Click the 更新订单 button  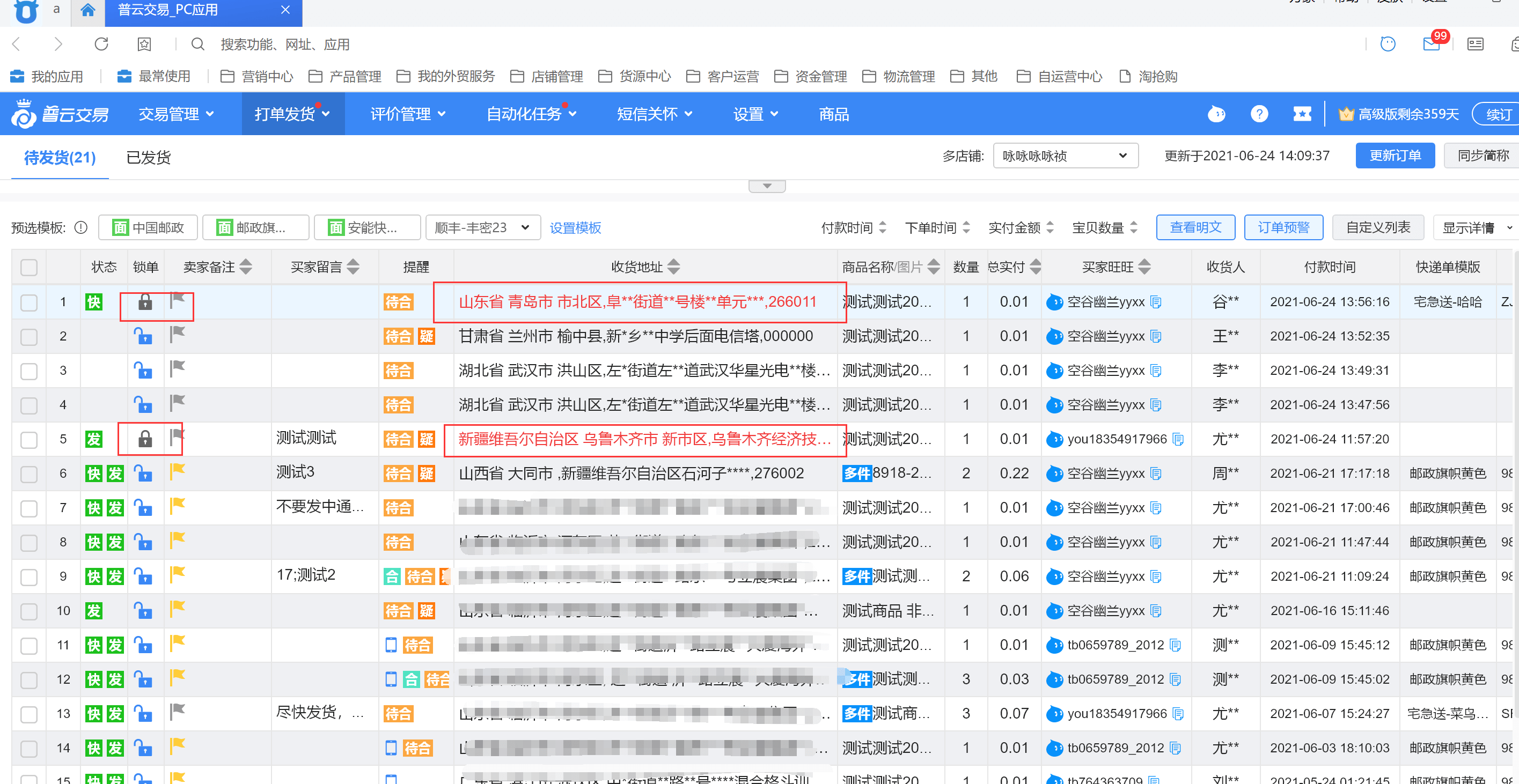(x=1395, y=156)
